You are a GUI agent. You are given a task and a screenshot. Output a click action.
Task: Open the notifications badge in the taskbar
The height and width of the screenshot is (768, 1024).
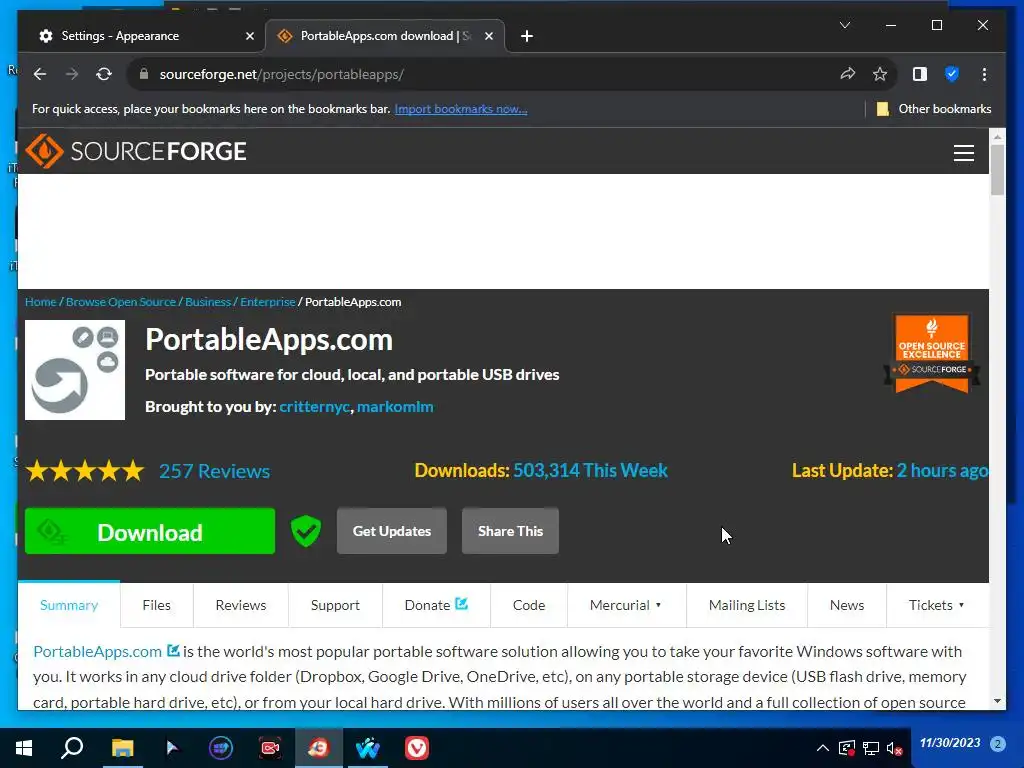(998, 743)
